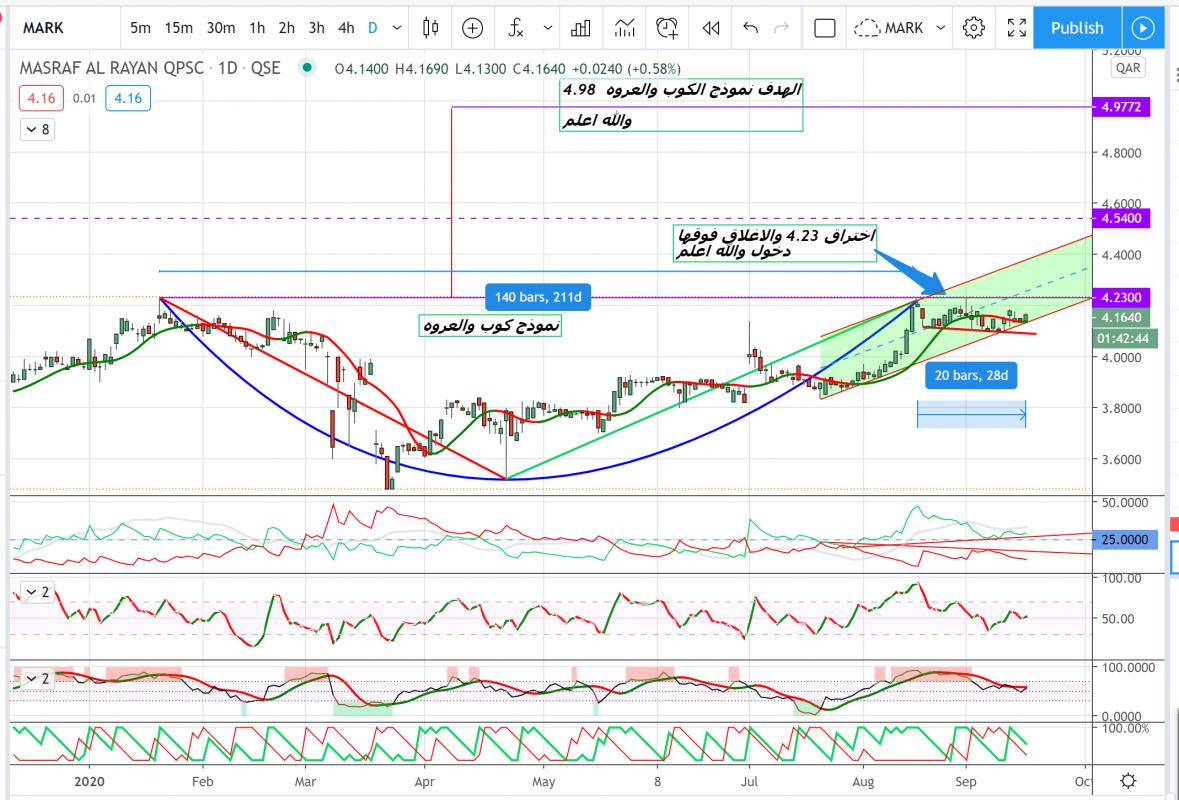Screen dimensions: 1179x800
Task: Select the 4.2300 horizontal line price label
Action: (1121, 298)
